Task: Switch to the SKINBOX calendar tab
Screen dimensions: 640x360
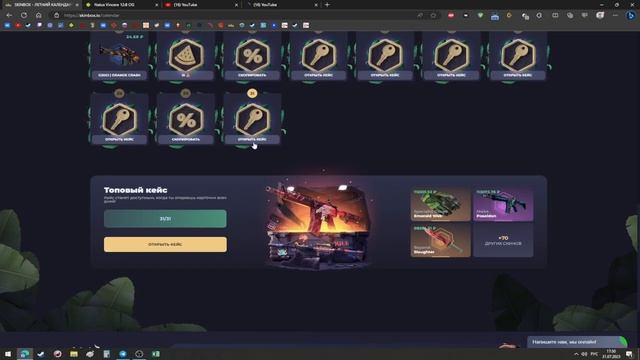Action: pyautogui.click(x=41, y=4)
